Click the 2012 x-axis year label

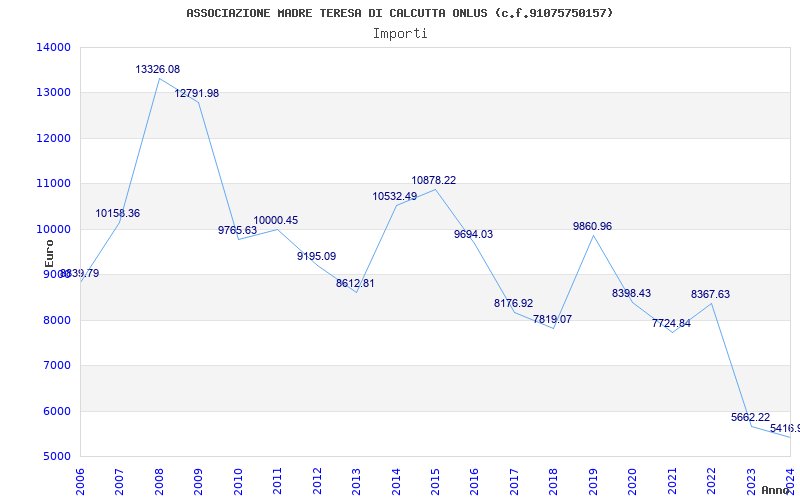point(317,482)
